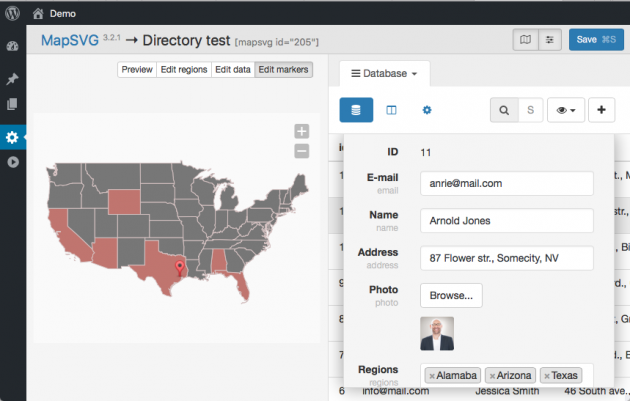Click Browse to choose a photo
The width and height of the screenshot is (630, 401).
tap(451, 295)
